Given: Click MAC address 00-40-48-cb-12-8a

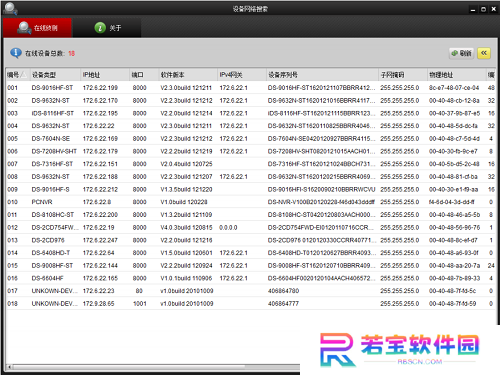Looking at the screenshot, I should coord(454,100).
